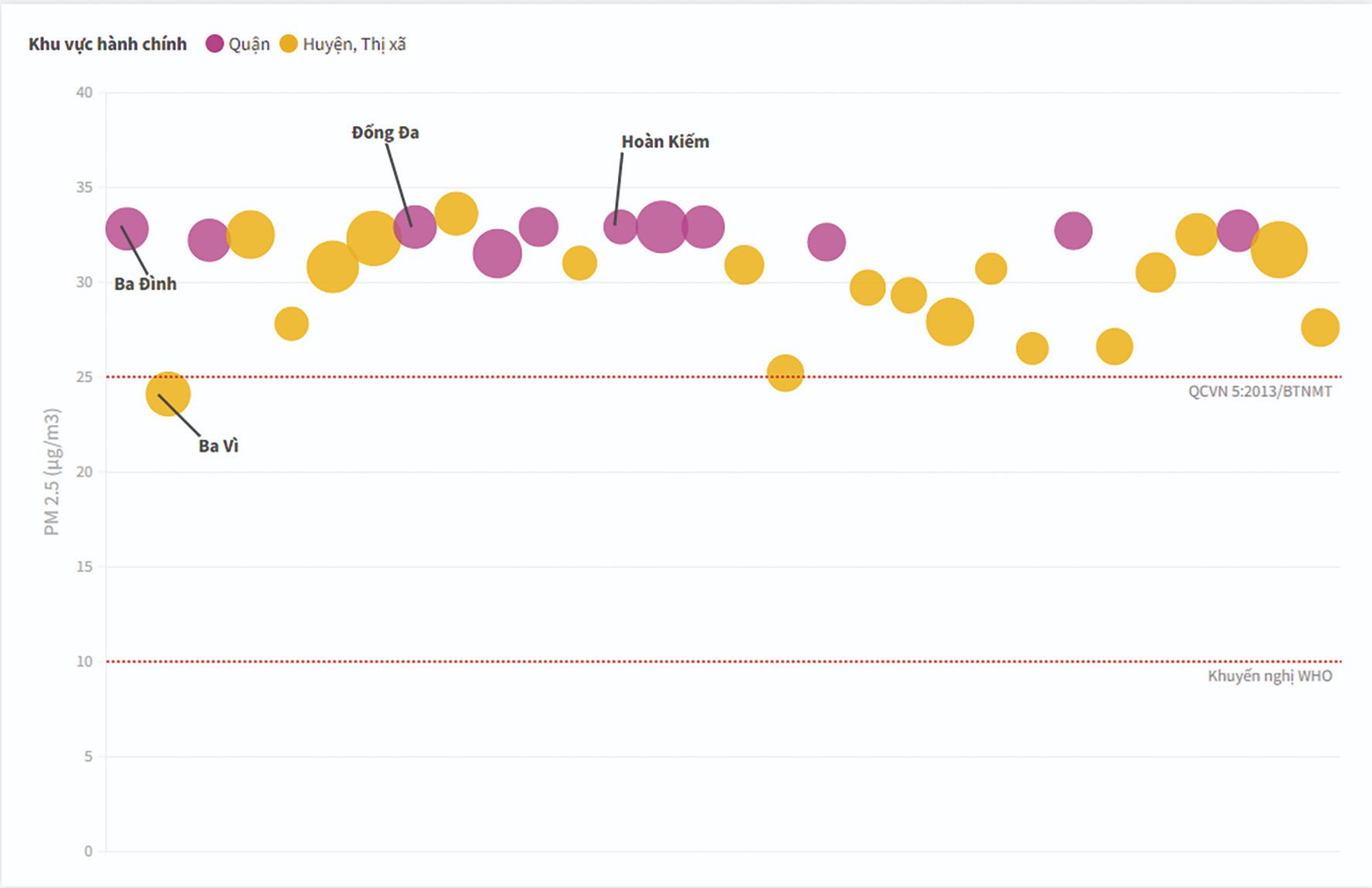Toggle the Quận legend label
This screenshot has height=888, width=1372.
tap(249, 44)
